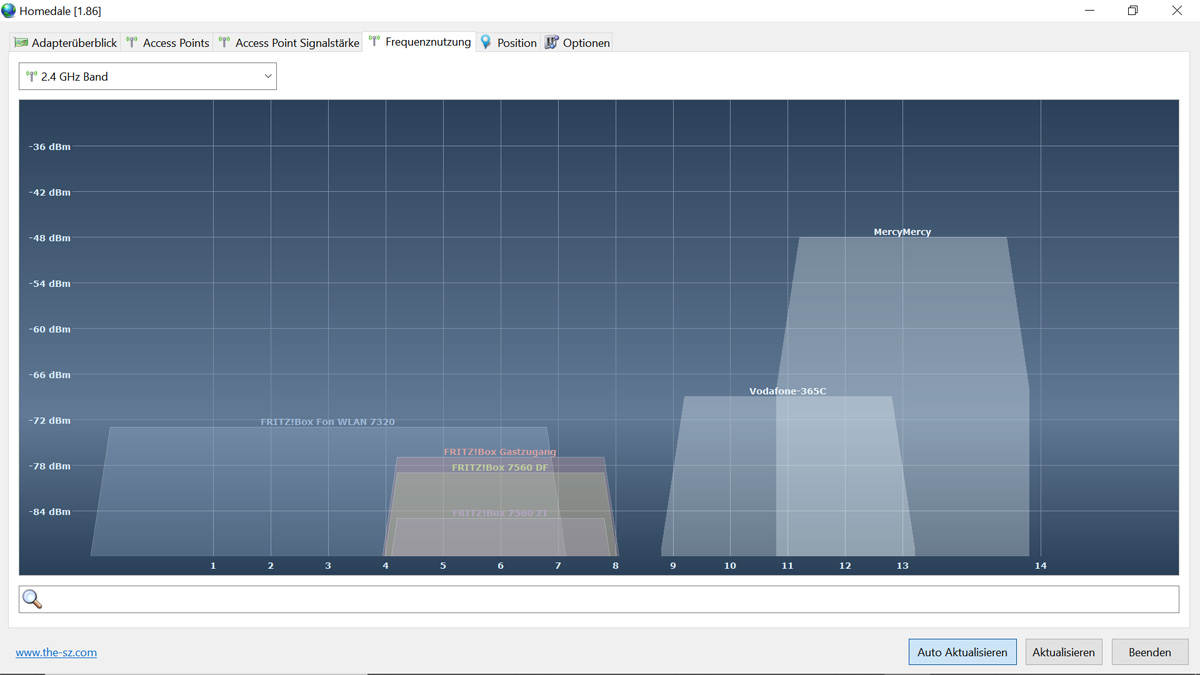
Task: Click channel 1 on the axis
Action: click(213, 566)
